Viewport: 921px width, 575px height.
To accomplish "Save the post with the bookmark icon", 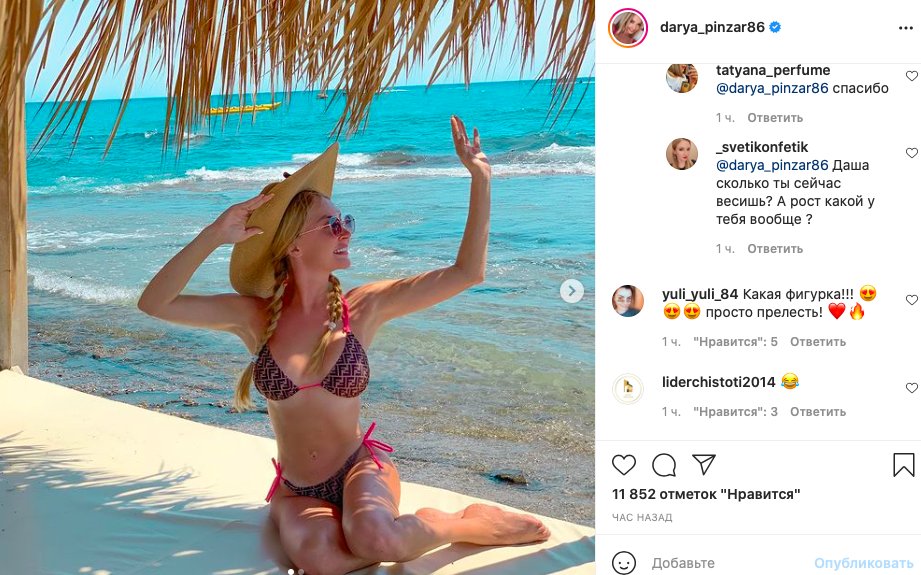I will pos(903,465).
